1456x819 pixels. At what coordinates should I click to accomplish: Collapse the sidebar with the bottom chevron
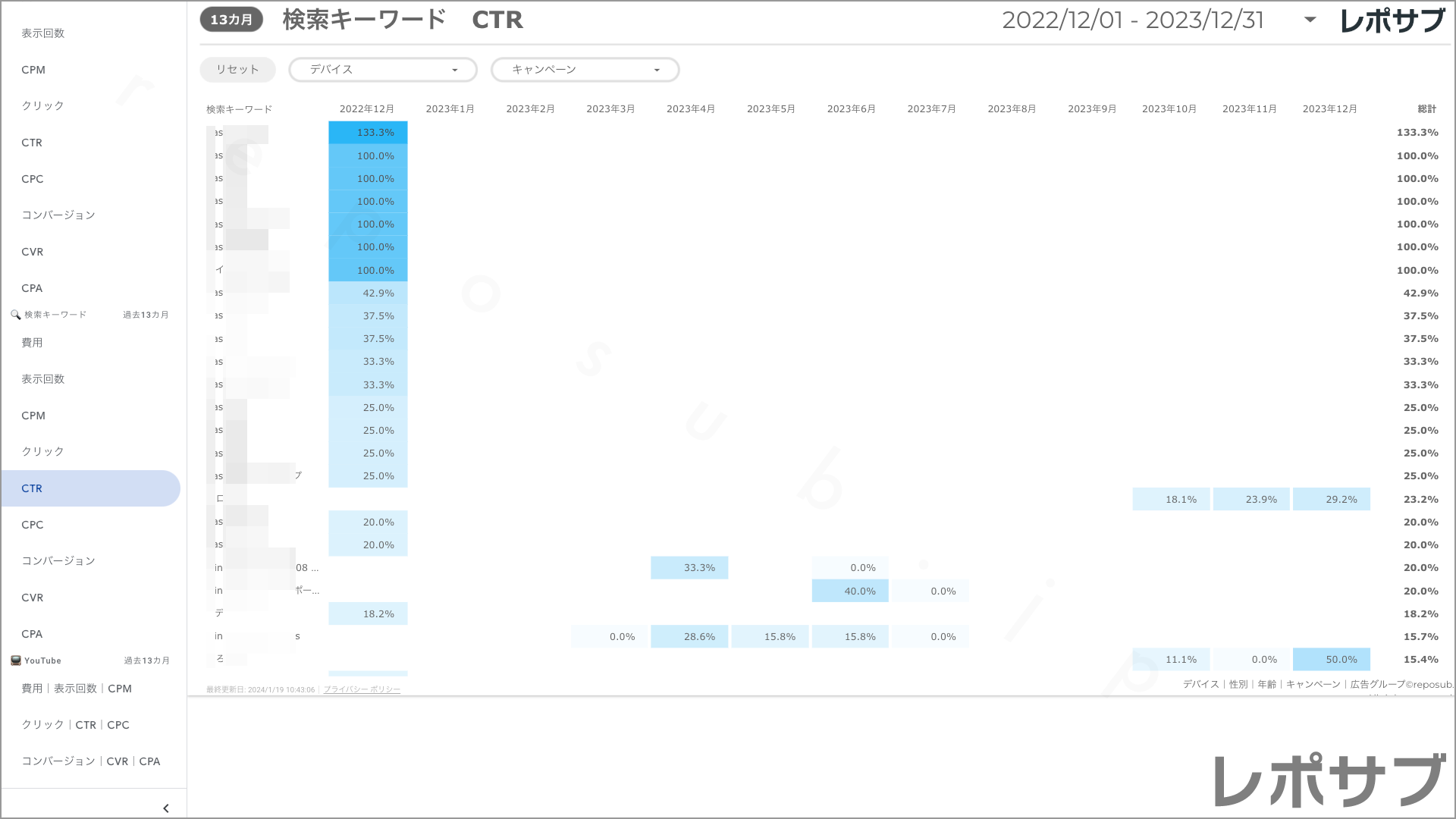166,807
